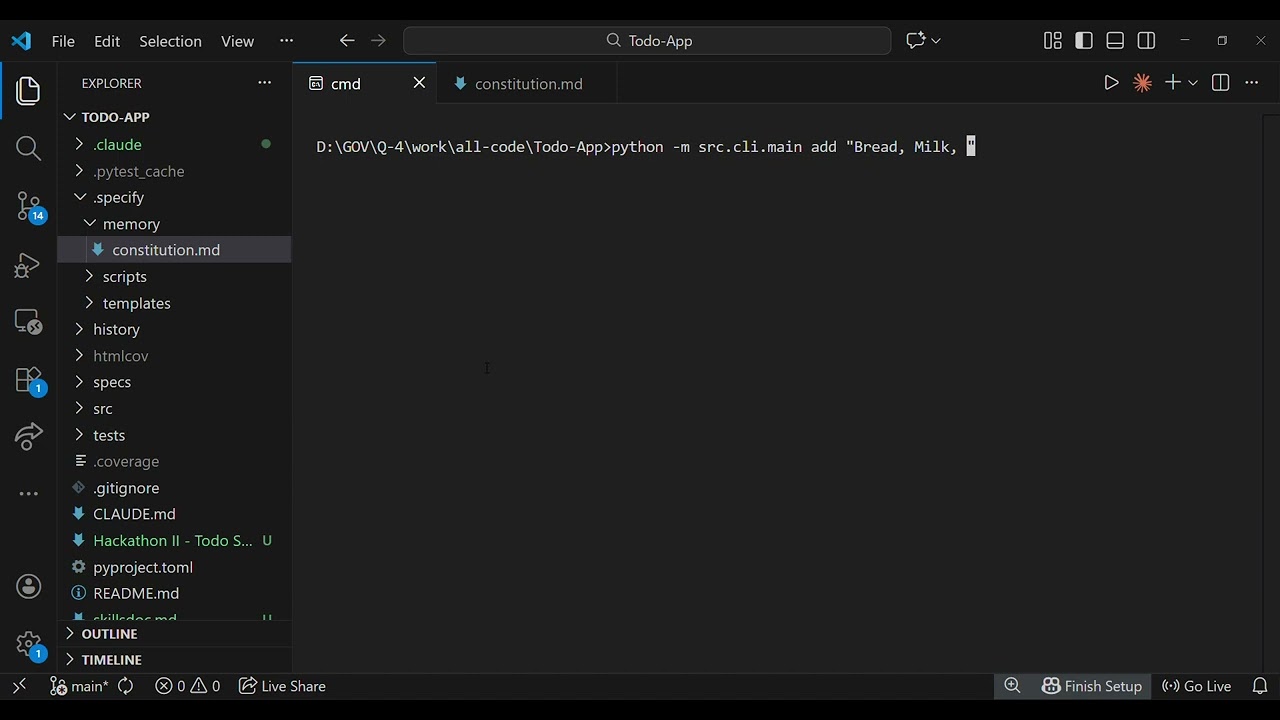Open editor More Actions ellipsis
This screenshot has width=1280, height=720.
[1251, 83]
